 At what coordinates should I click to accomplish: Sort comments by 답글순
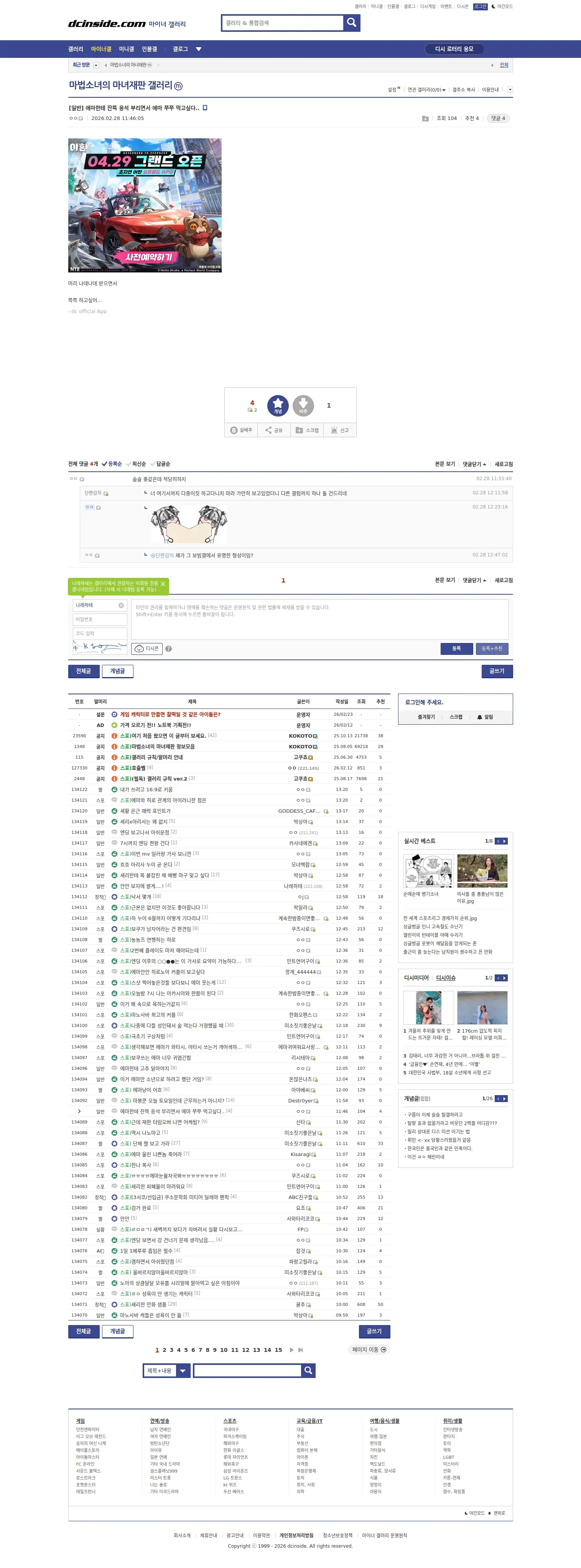(x=160, y=464)
